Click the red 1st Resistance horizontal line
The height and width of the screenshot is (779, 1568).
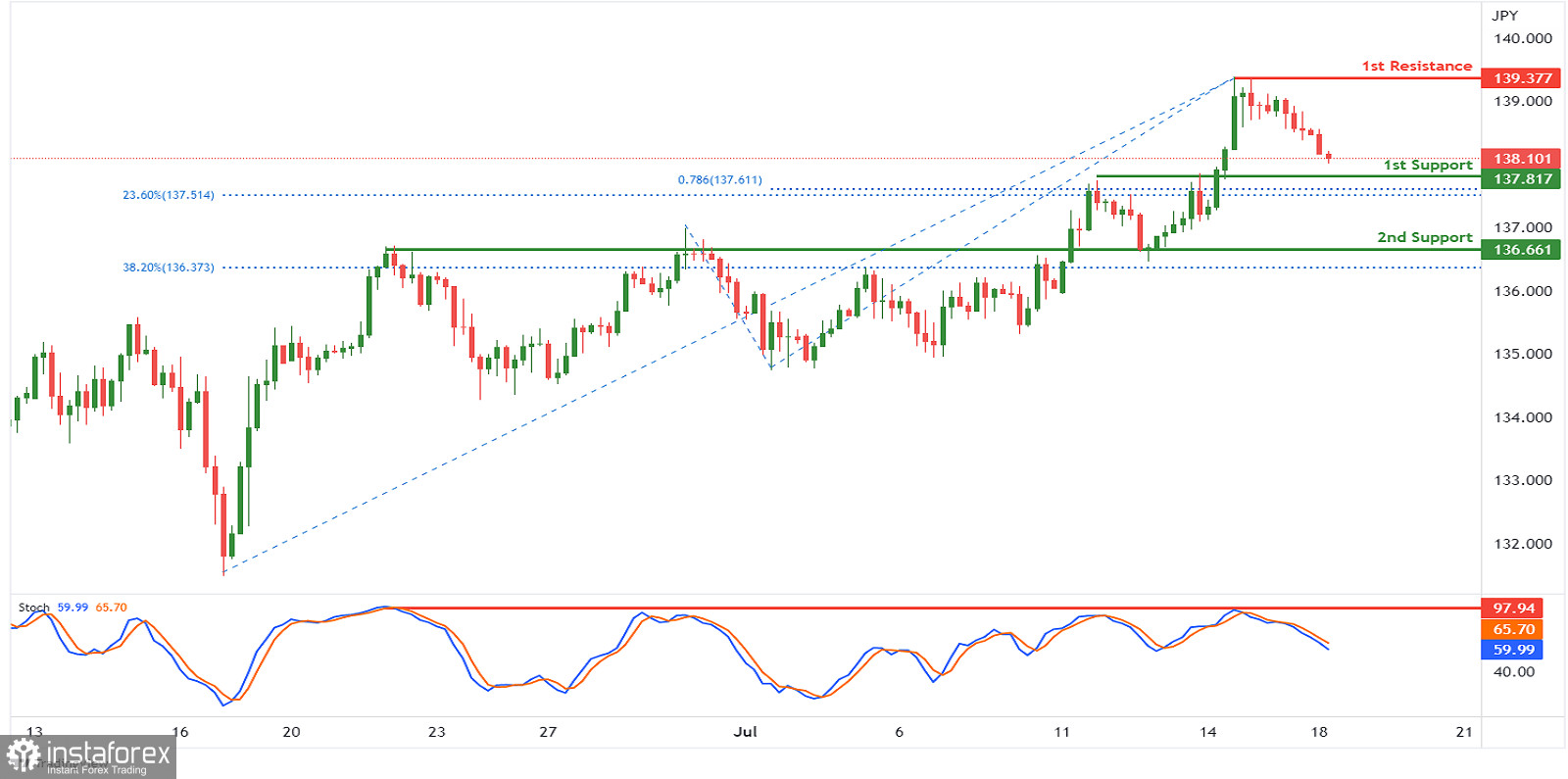1357,77
